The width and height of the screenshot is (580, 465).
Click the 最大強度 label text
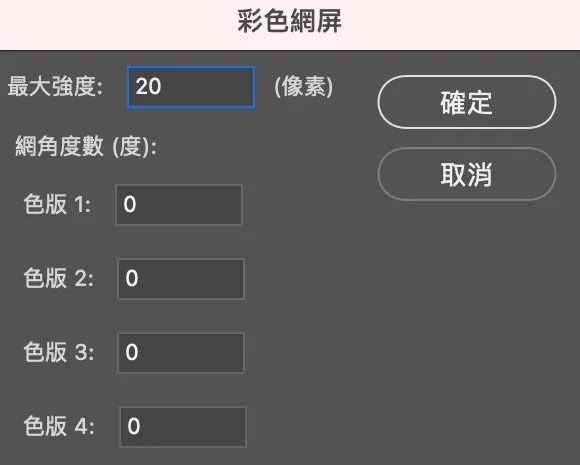[x=55, y=87]
